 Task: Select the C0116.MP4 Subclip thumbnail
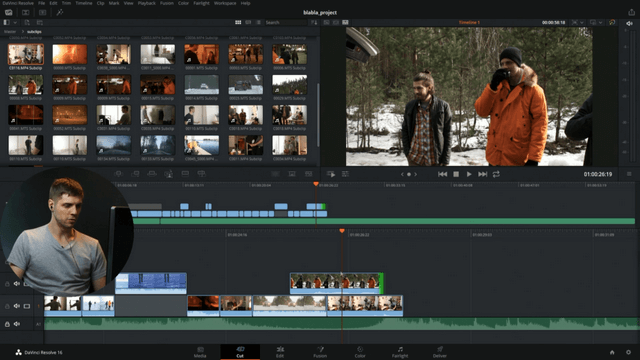pos(26,55)
